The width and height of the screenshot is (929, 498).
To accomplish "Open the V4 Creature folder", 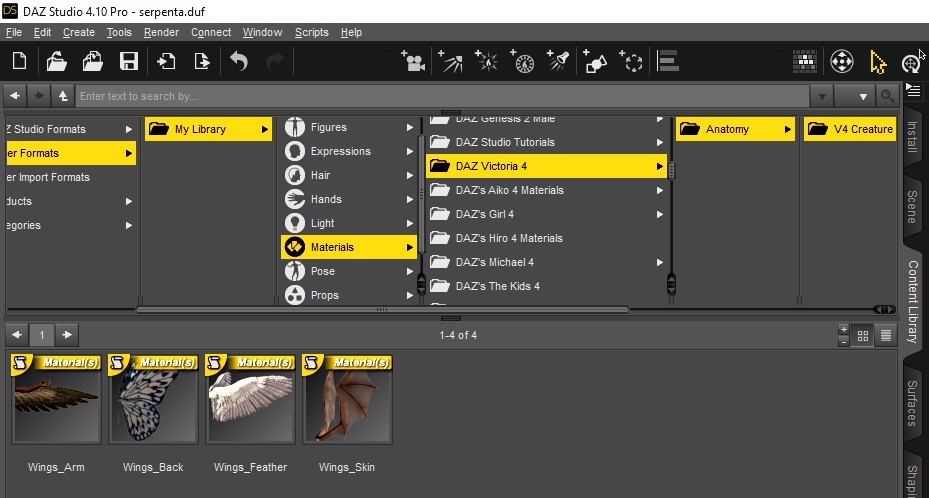I will tap(850, 129).
